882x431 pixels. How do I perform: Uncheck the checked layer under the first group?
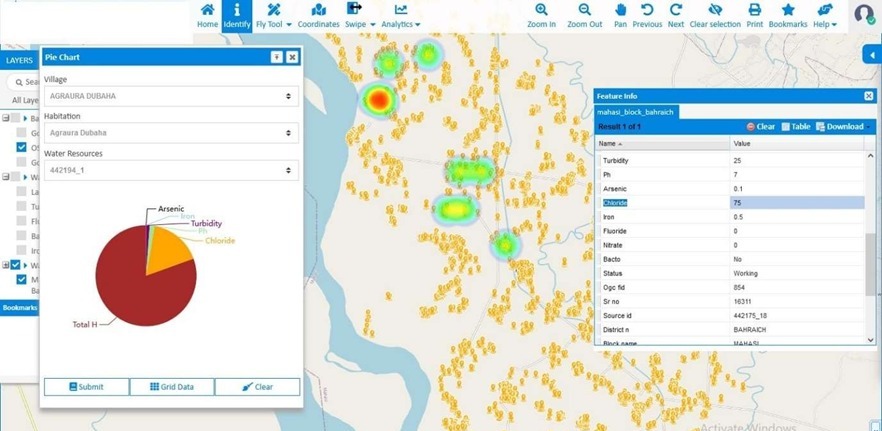pos(22,147)
